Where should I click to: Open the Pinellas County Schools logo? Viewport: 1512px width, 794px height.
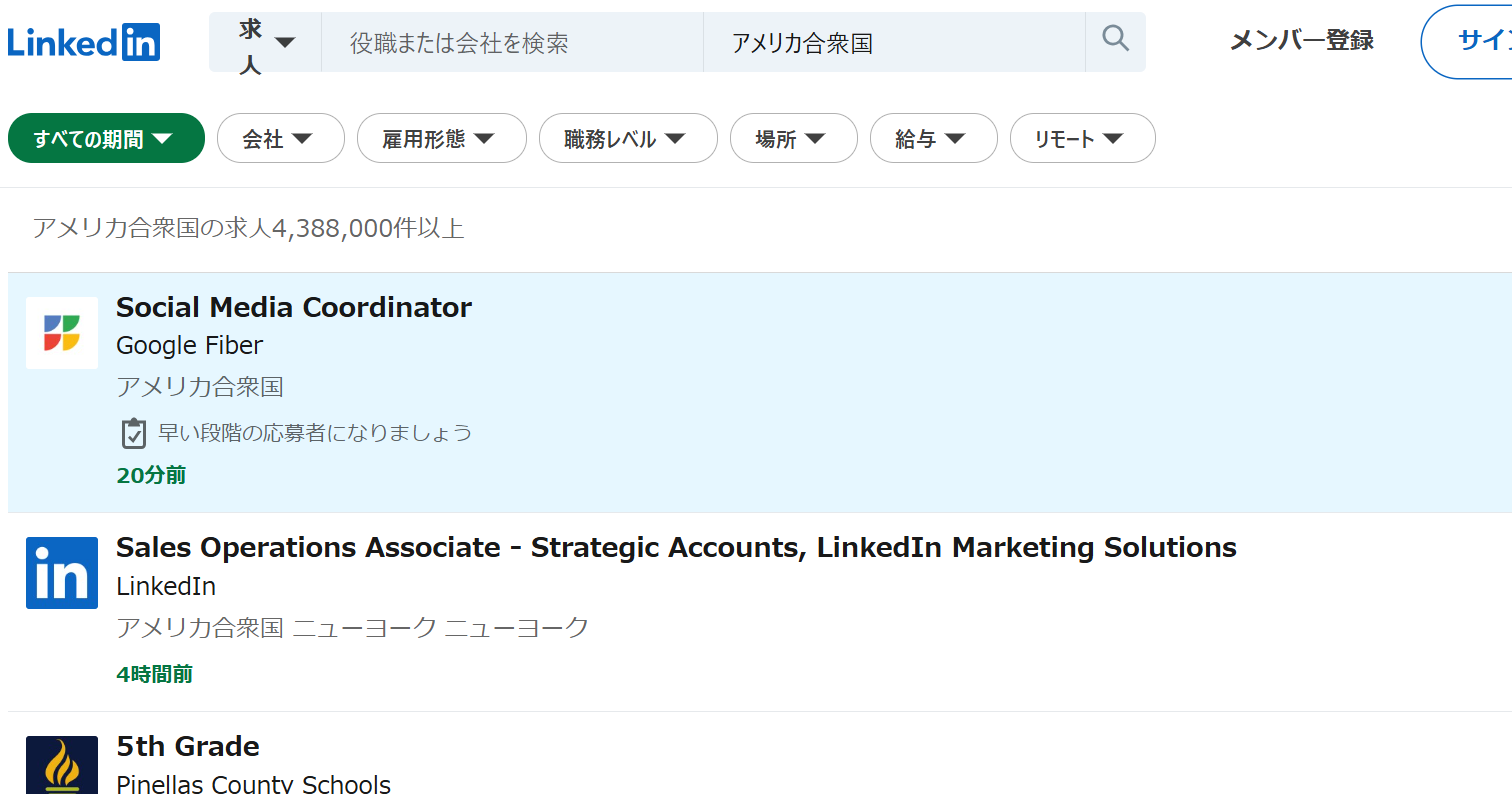point(62,765)
